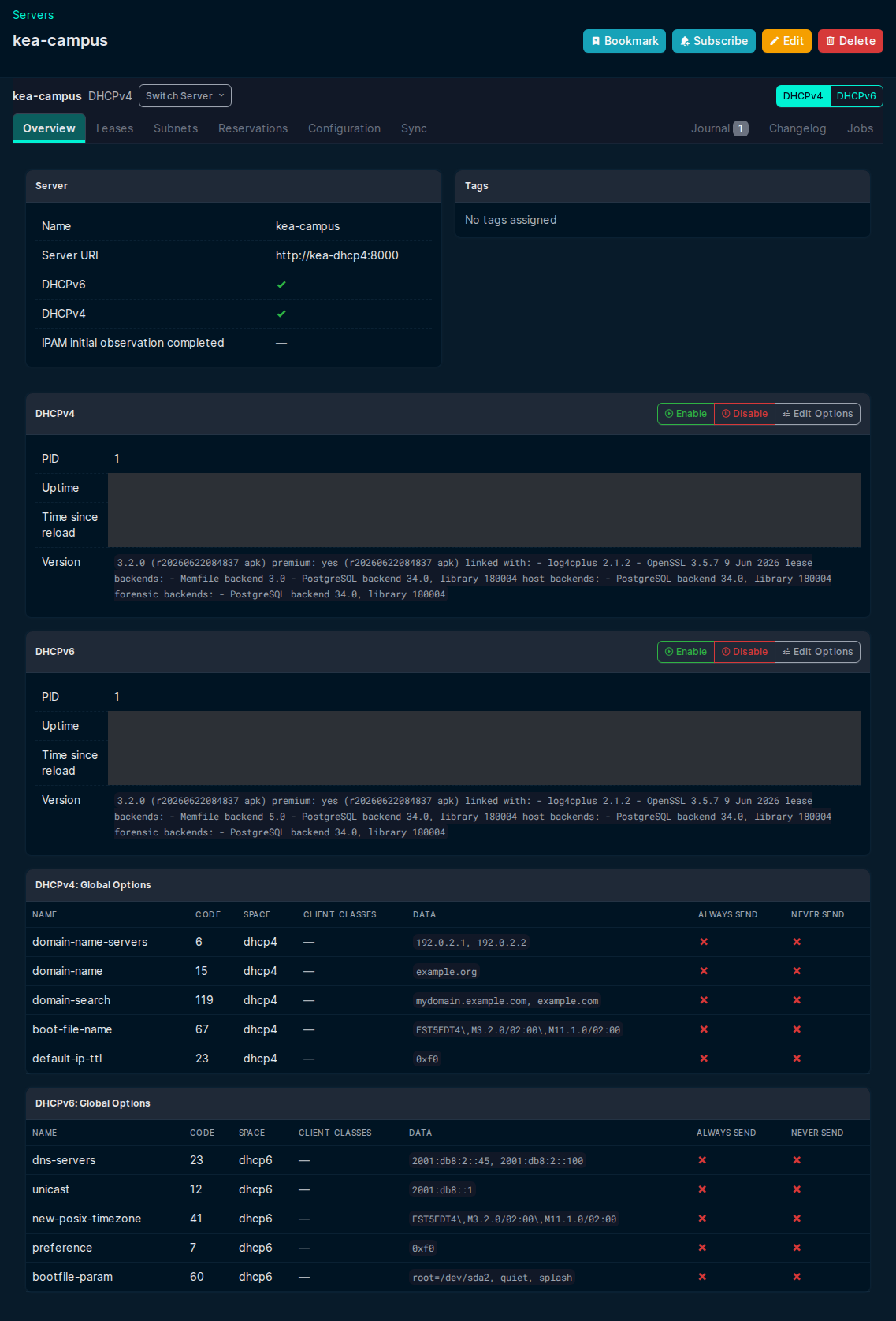Click the NAME header in DHCPv4 Global Options
The height and width of the screenshot is (1321, 896).
tap(45, 914)
